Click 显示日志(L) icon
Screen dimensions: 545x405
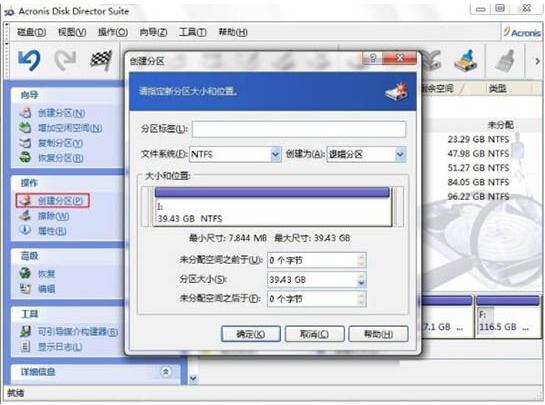[x=25, y=346]
